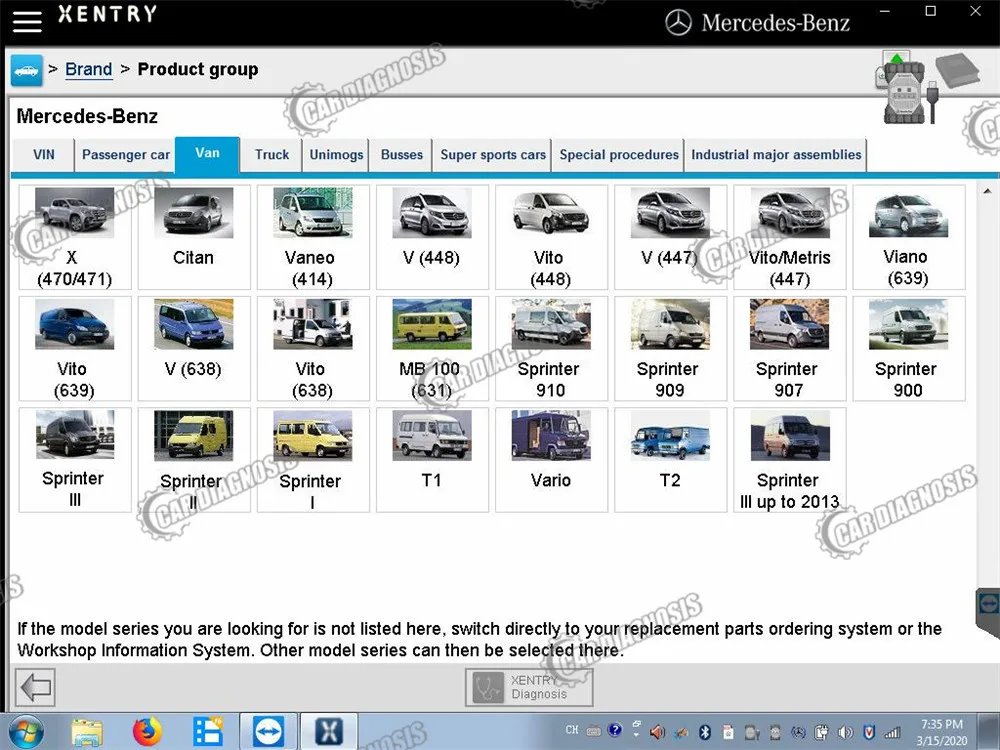1000x750 pixels.
Task: Select the Vito (448) model tile
Action: (x=551, y=237)
